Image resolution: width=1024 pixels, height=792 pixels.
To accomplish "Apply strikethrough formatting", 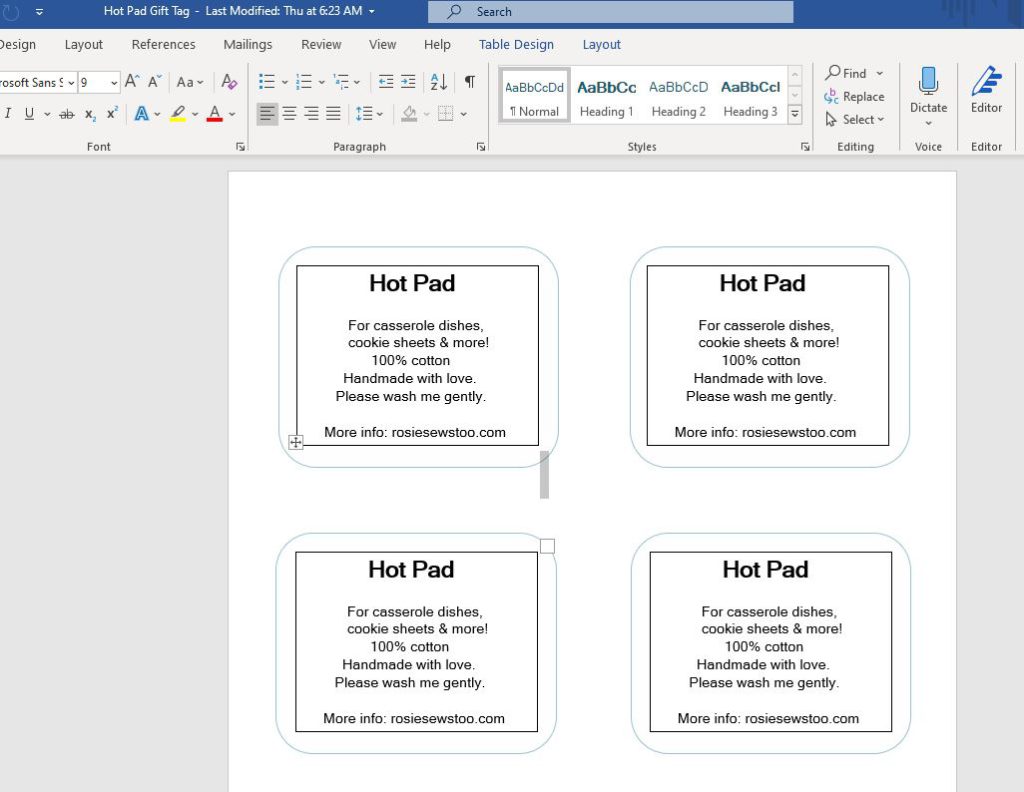I will coord(67,114).
